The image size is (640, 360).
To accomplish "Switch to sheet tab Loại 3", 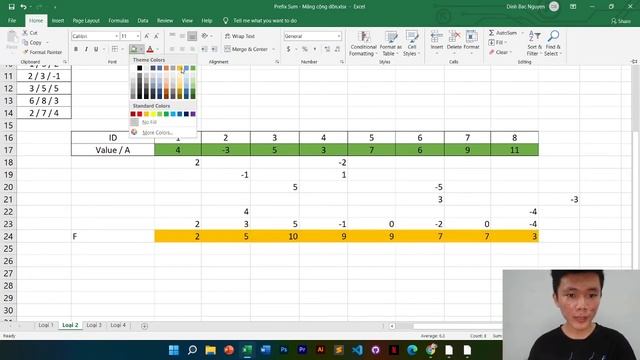I will [x=94, y=325].
